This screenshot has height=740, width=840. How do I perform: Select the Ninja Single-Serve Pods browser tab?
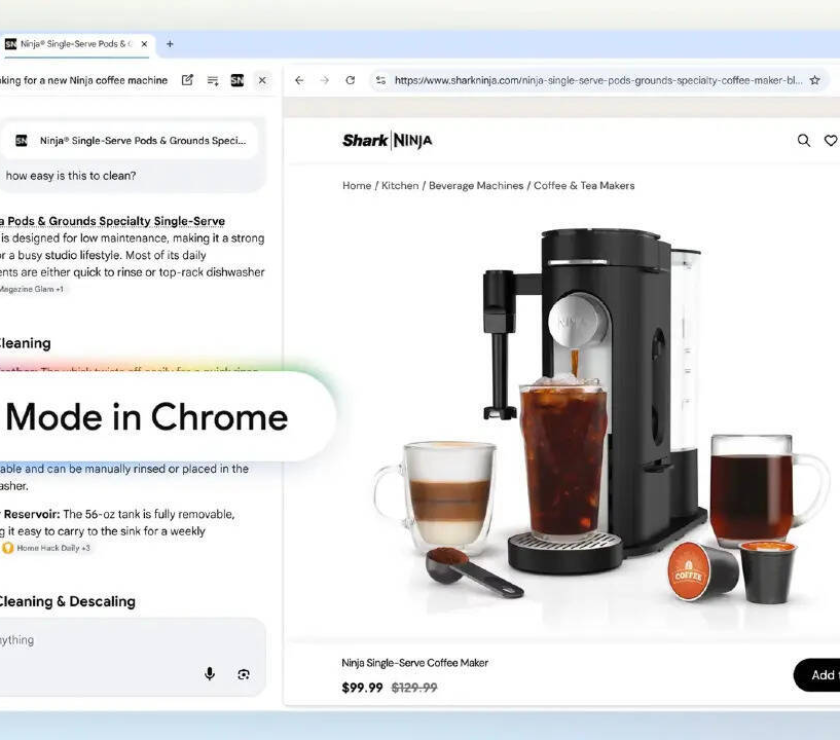tap(72, 44)
